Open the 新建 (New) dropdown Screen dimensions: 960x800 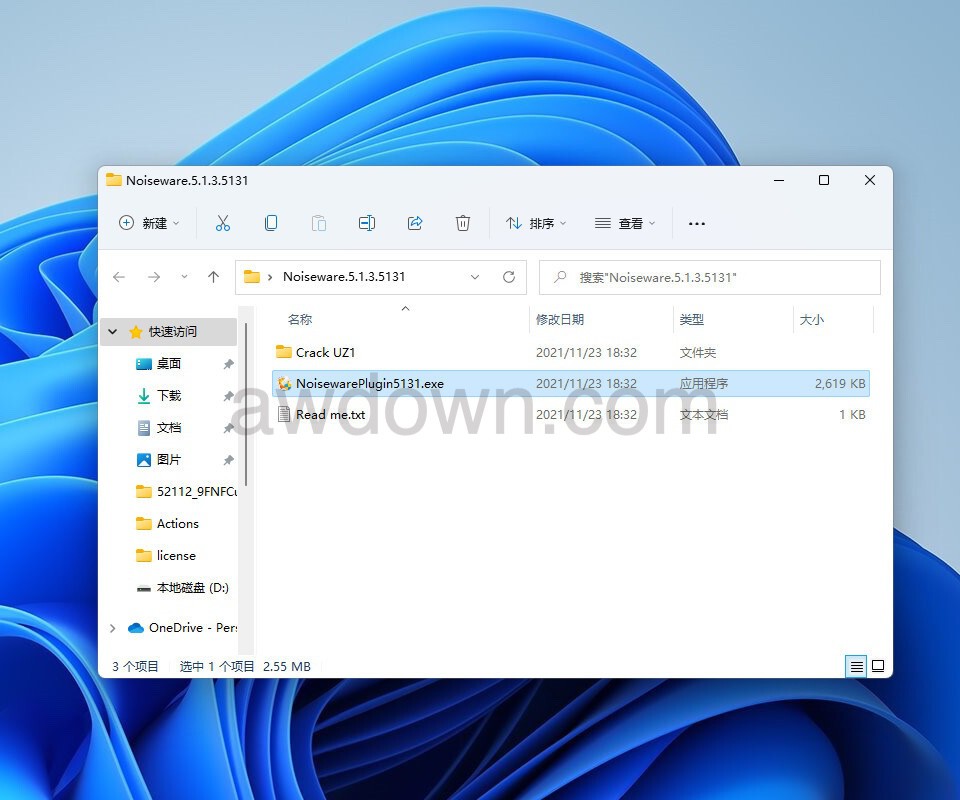(x=149, y=223)
